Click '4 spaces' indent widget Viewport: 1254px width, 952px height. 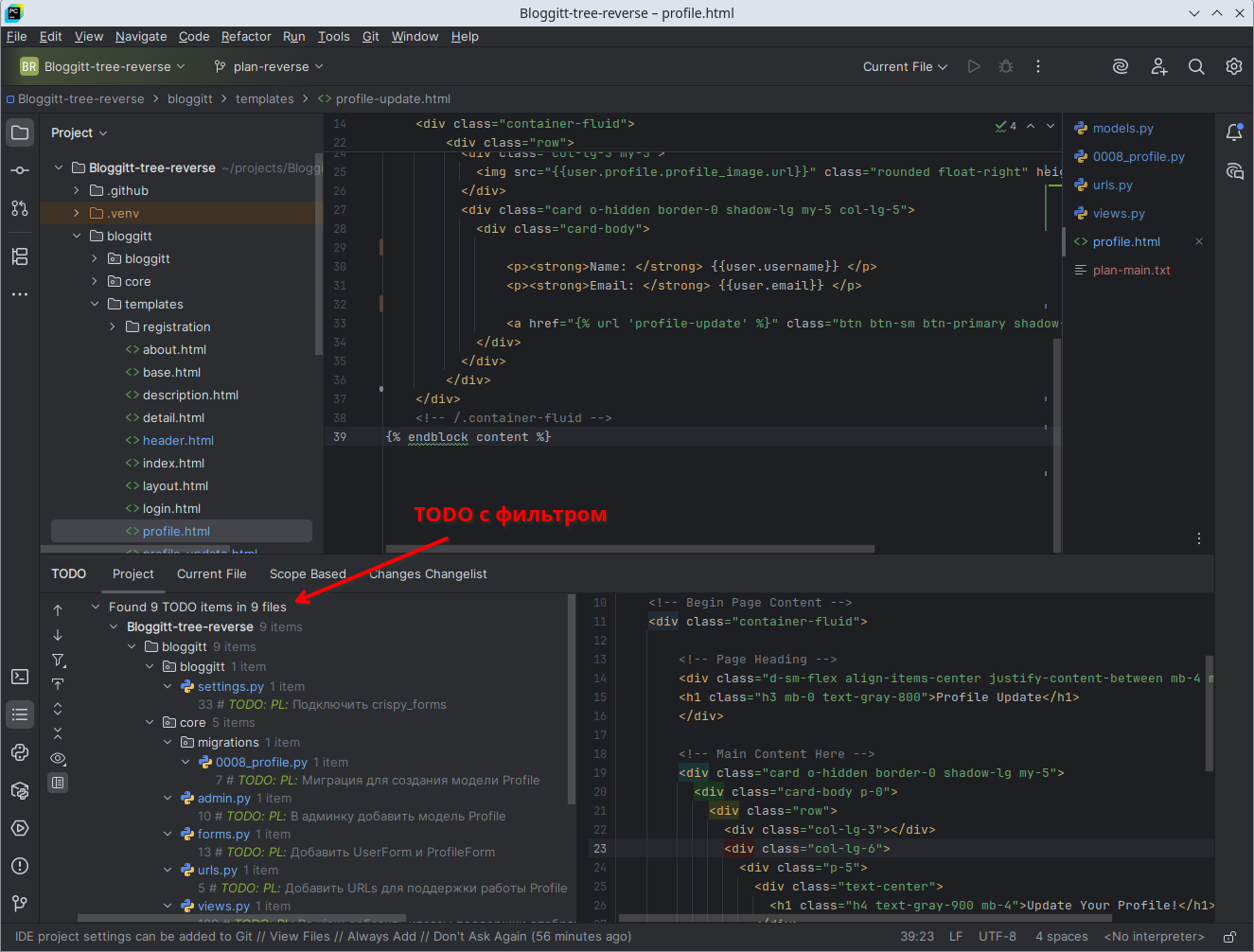1062,937
